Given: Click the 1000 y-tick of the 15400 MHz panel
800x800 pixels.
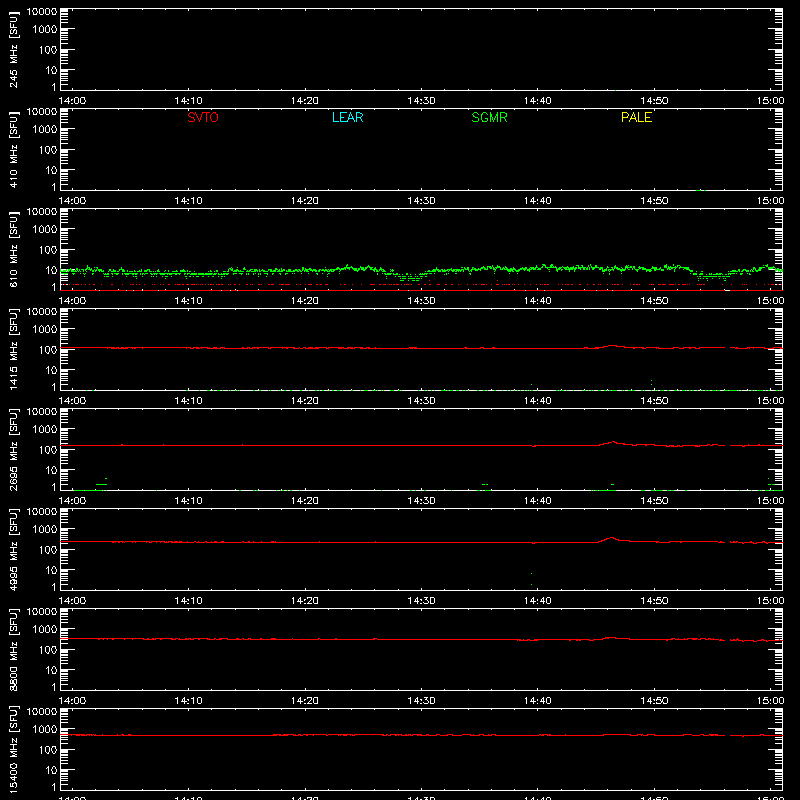Looking at the screenshot, I should point(45,730).
